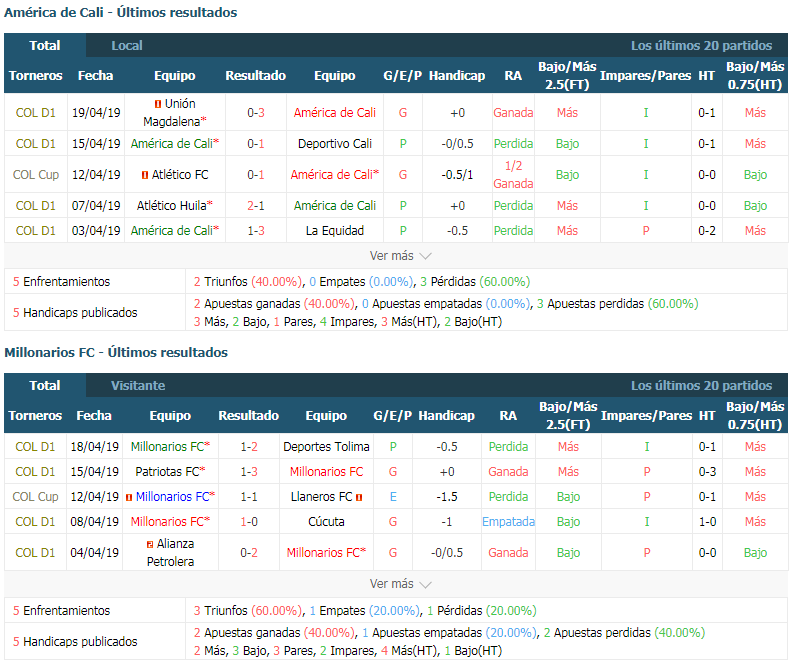Click COL Cup in the Atlético FC row
Viewport: 791px width, 660px height.
pos(36,175)
